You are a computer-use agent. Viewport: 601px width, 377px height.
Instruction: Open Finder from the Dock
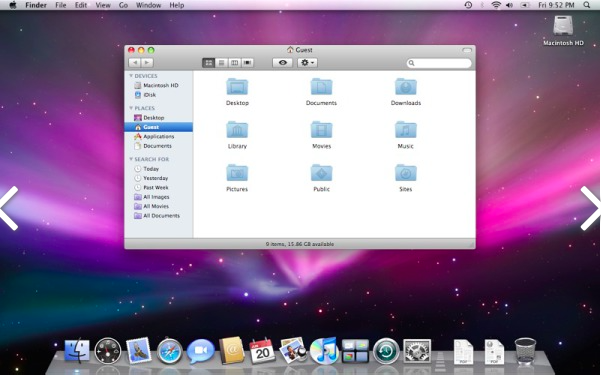[x=77, y=351]
